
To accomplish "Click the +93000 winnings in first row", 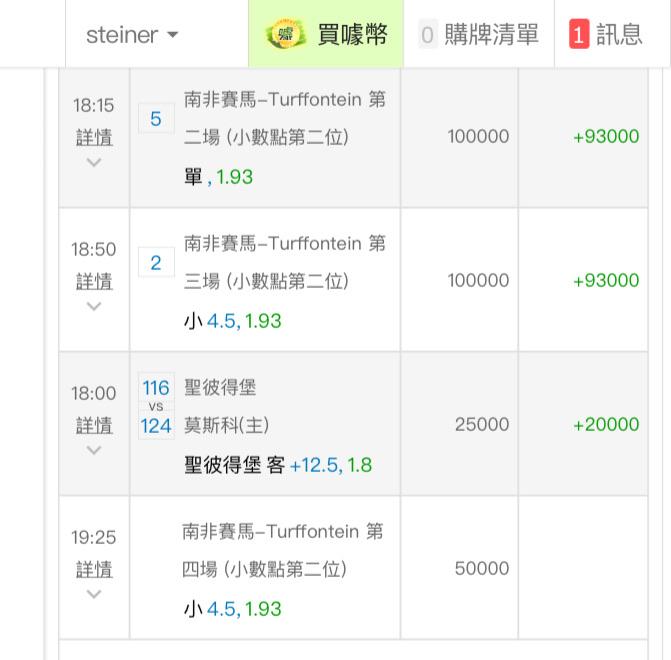I will 605,137.
